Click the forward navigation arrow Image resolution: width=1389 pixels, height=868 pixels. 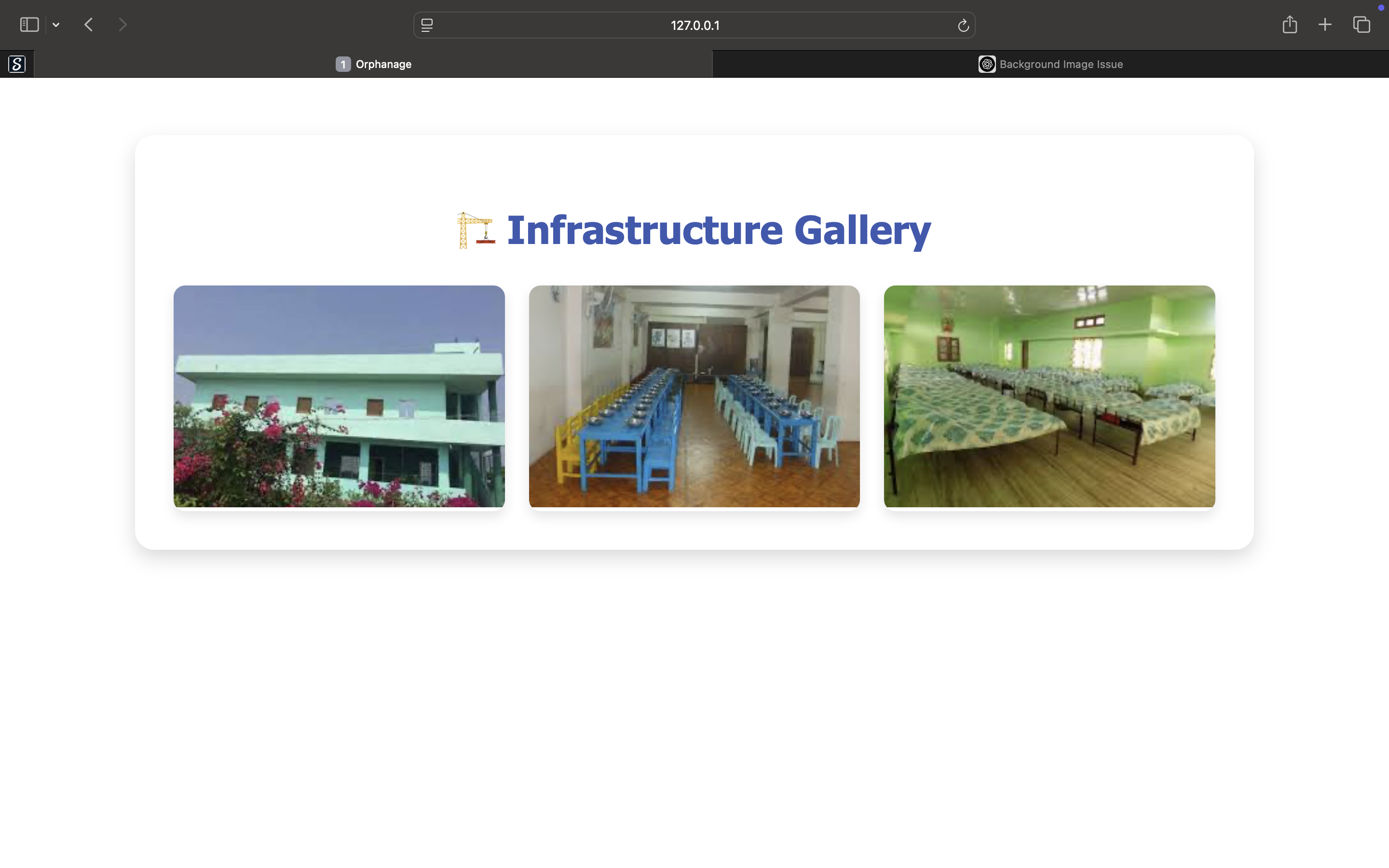122,25
